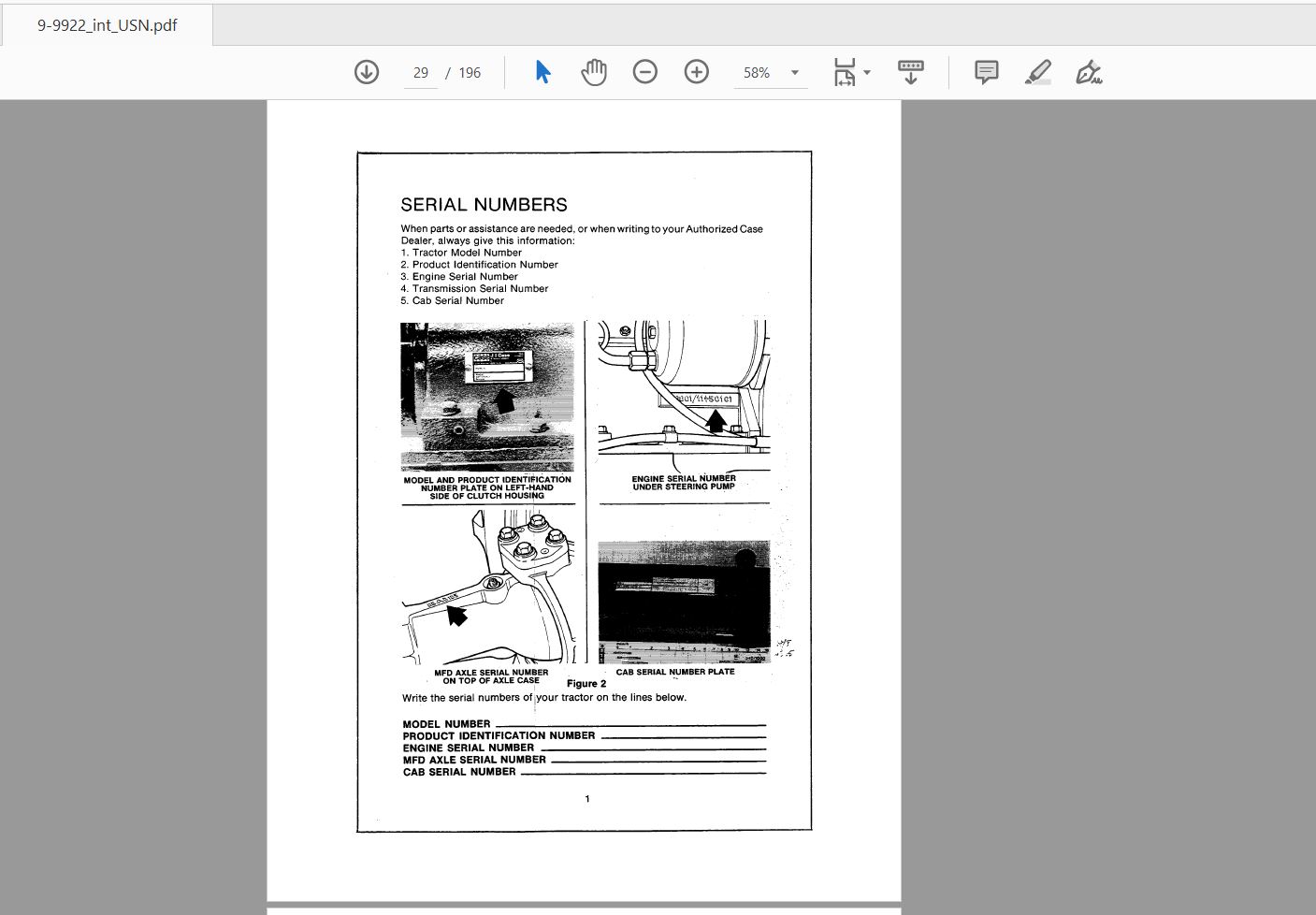The width and height of the screenshot is (1316, 915).
Task: Click the circular page-down arrow icon
Action: (x=367, y=71)
